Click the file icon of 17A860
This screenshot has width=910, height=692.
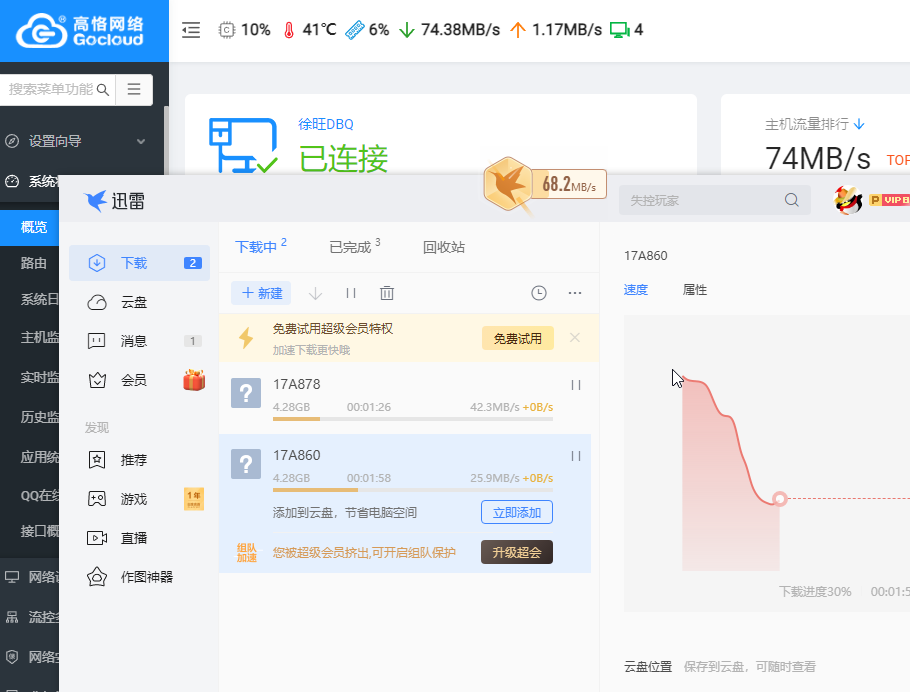246,464
